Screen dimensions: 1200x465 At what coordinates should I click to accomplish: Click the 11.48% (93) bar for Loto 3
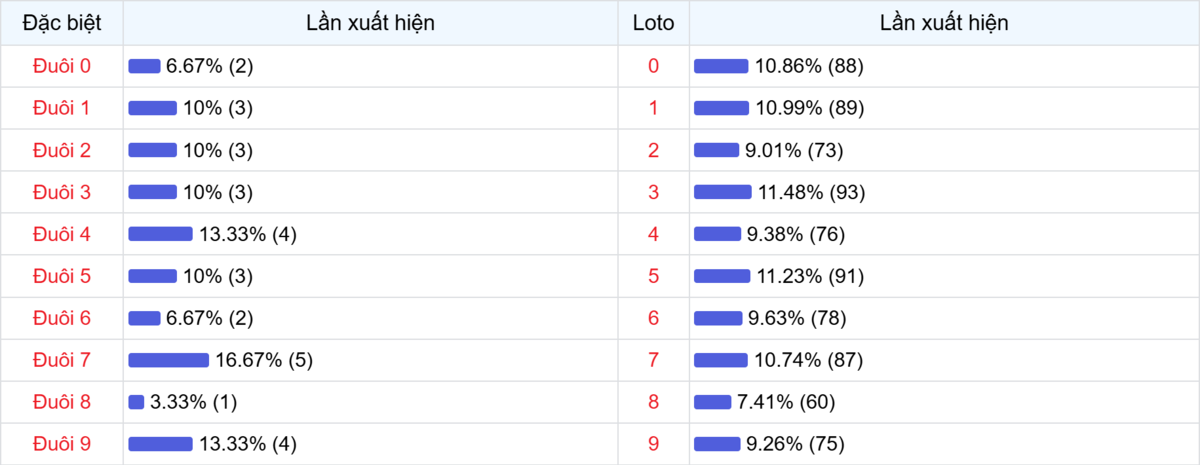(722, 192)
